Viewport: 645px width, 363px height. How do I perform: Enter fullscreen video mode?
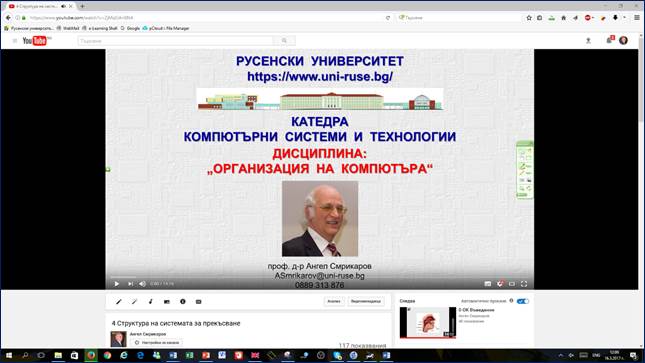coord(524,284)
